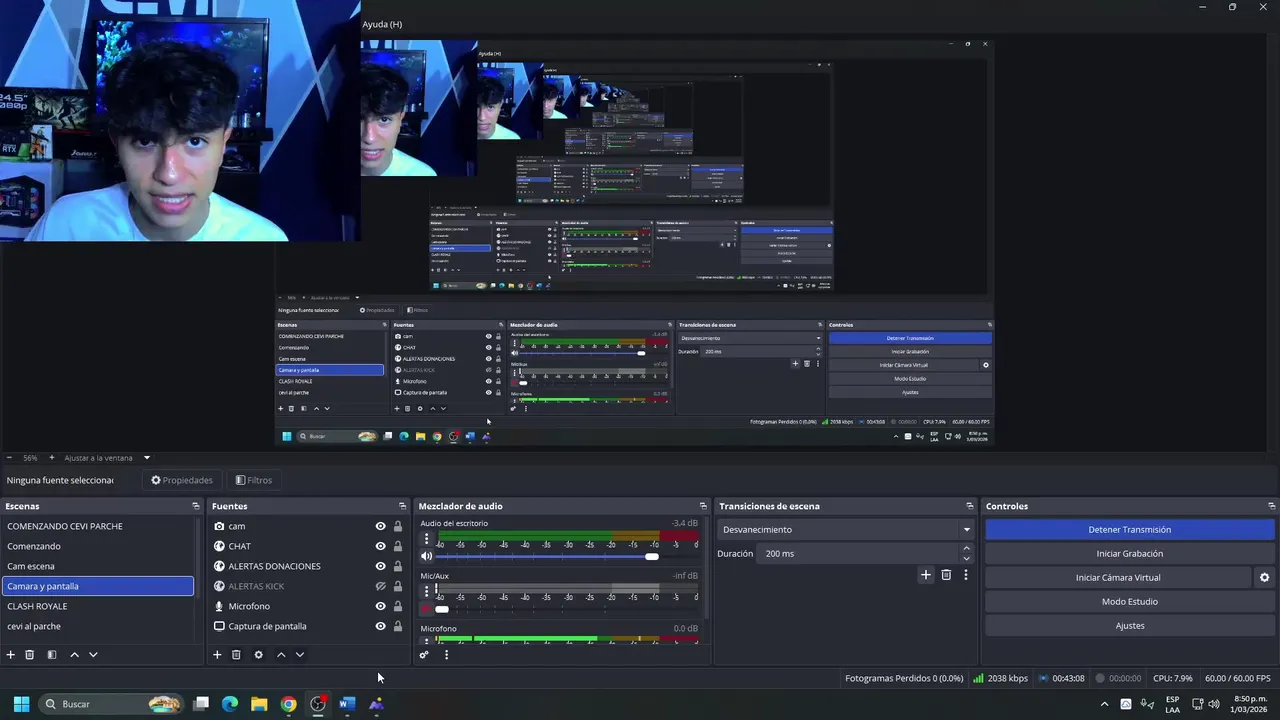Open the Mic/Aux options dots
The width and height of the screenshot is (1280, 720).
point(427,592)
